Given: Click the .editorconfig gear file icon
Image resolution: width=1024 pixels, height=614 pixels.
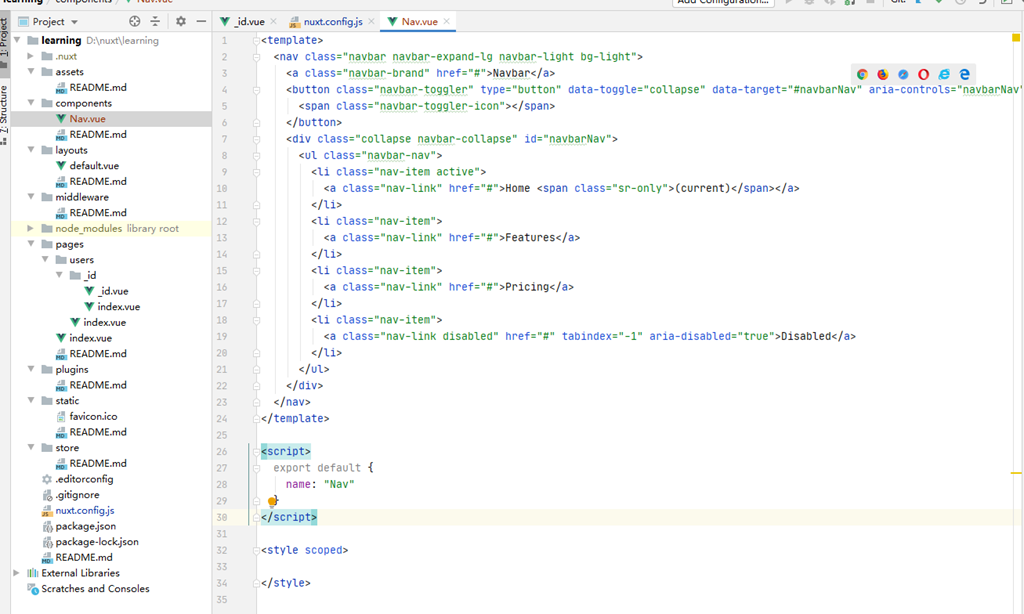Looking at the screenshot, I should 47,479.
